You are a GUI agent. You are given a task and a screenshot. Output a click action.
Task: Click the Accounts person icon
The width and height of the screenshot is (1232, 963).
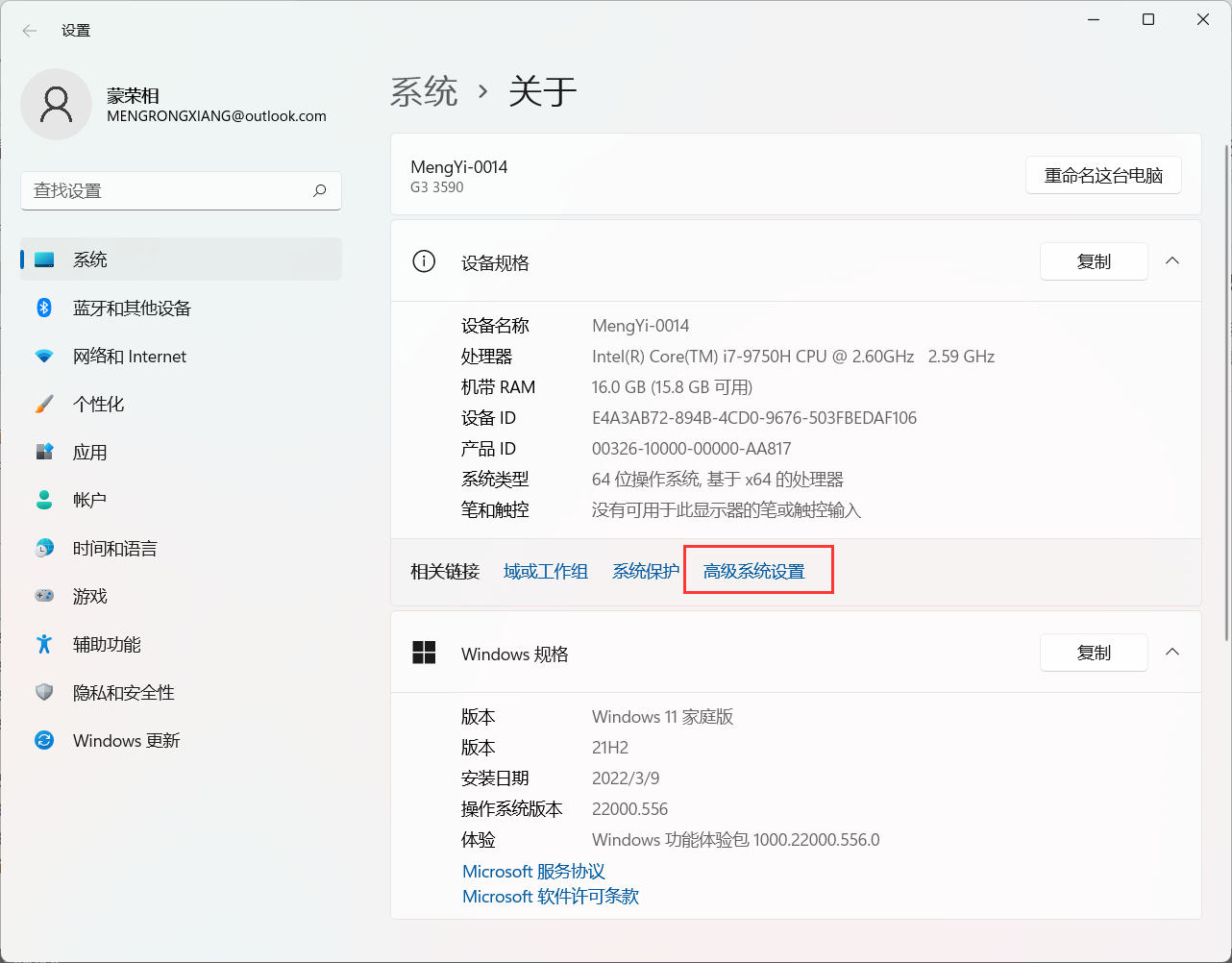[x=44, y=500]
